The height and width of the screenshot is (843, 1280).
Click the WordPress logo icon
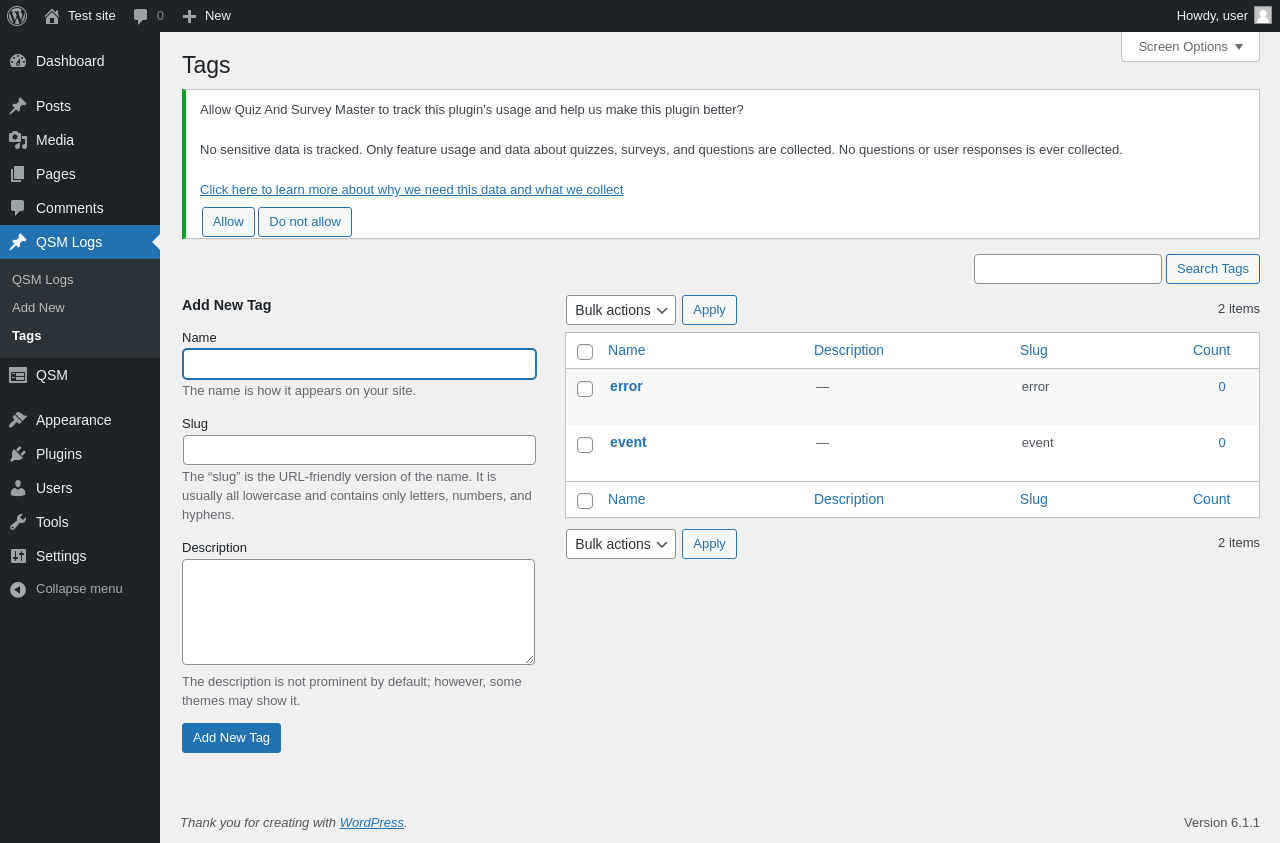coord(17,16)
